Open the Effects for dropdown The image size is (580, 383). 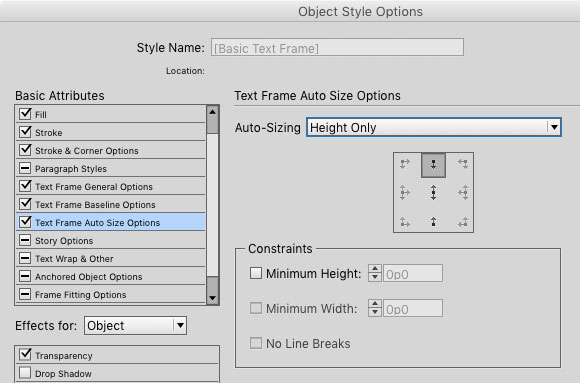click(x=135, y=326)
